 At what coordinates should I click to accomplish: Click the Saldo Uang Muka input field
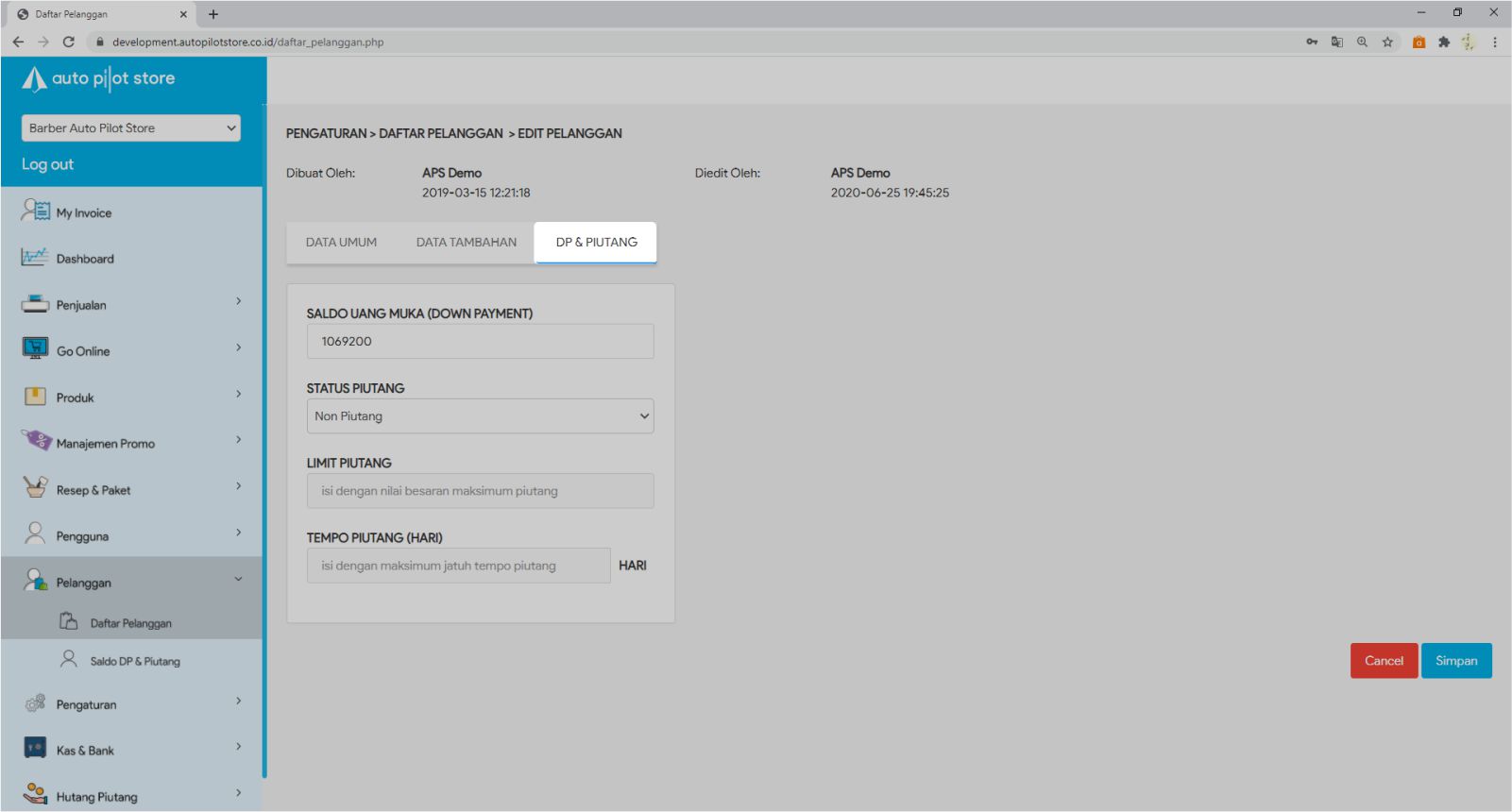[x=480, y=342]
